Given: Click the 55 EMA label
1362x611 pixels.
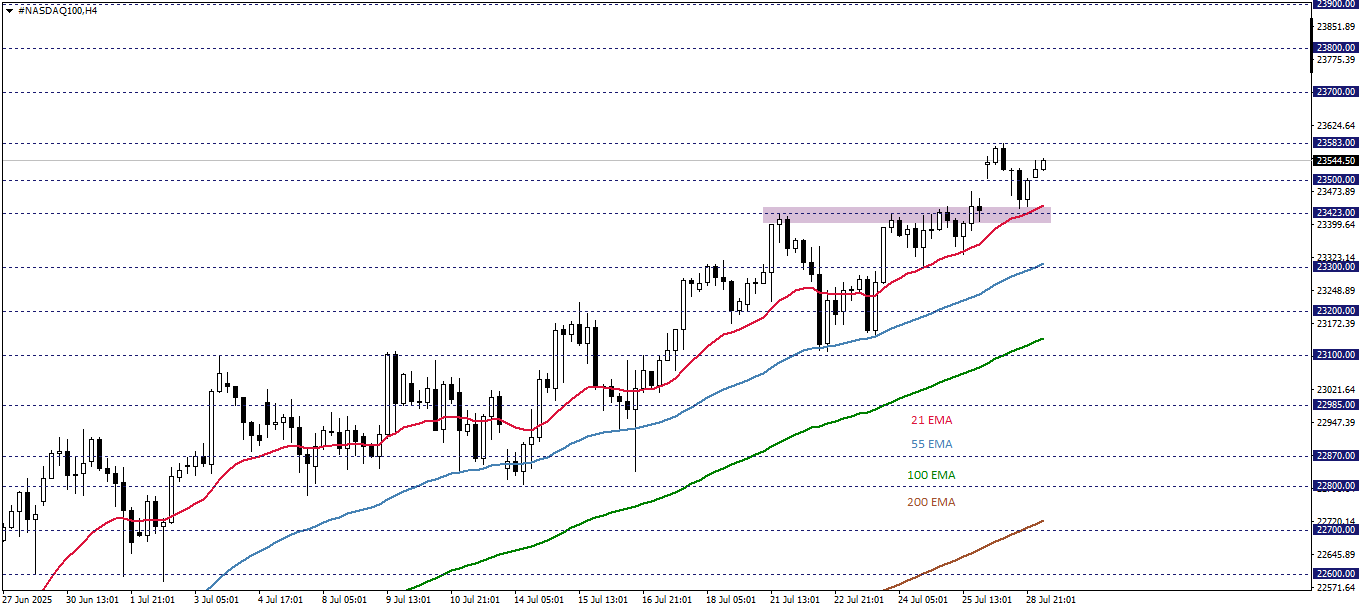Looking at the screenshot, I should pos(931,444).
